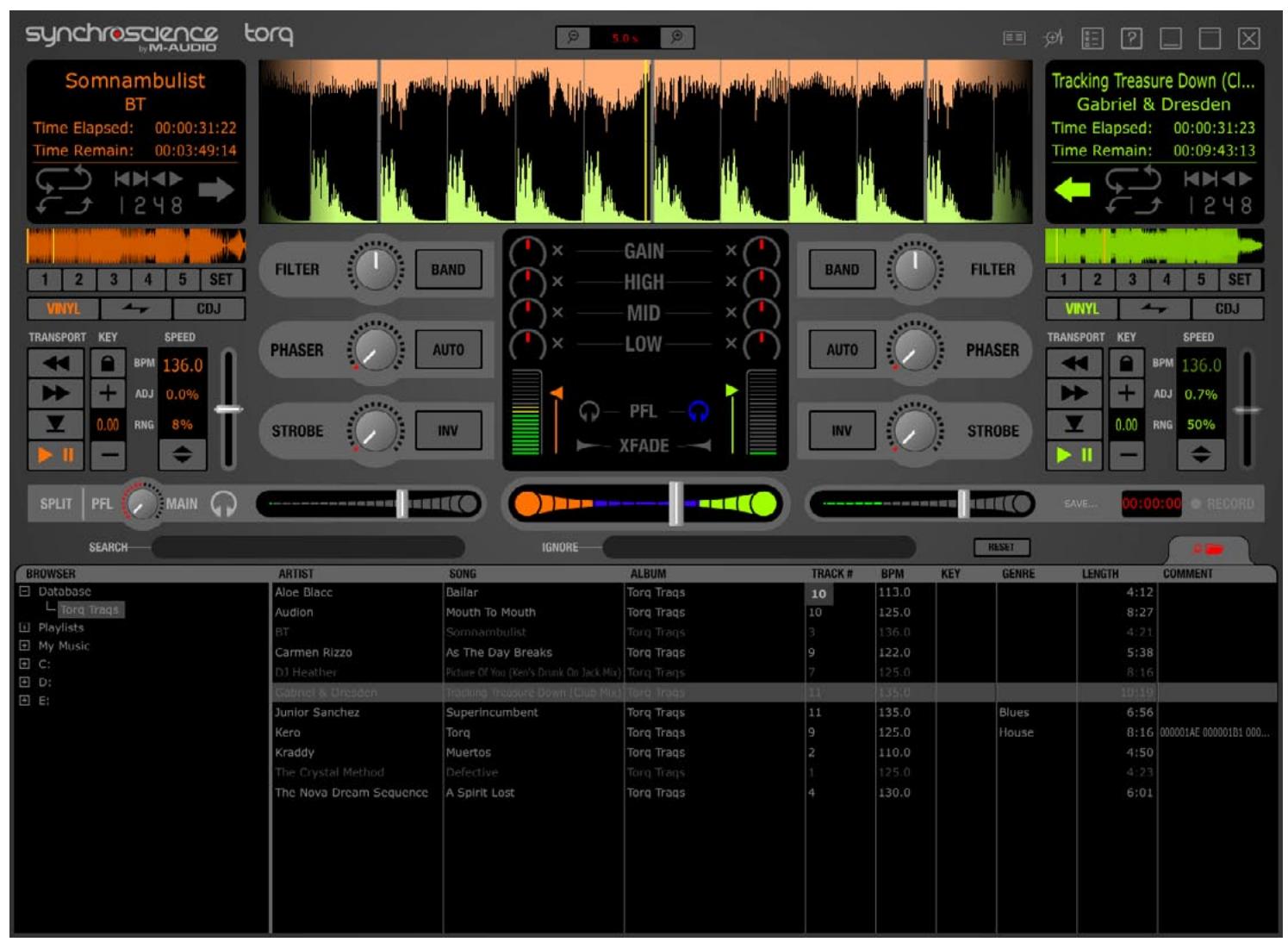The width and height of the screenshot is (1288, 942).
Task: Click the crossfader handle
Action: tap(675, 503)
